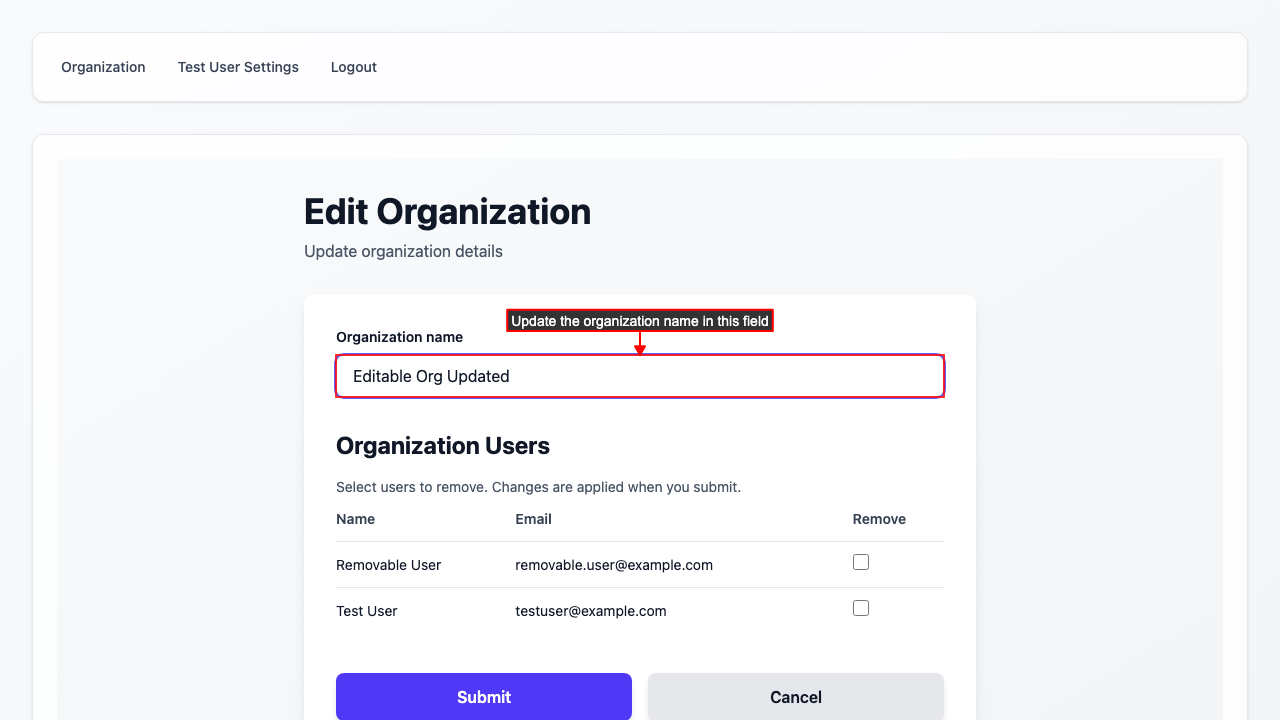Screen dimensions: 1280x720
Task: Select the removable.user@example.com email cell
Action: click(x=614, y=565)
